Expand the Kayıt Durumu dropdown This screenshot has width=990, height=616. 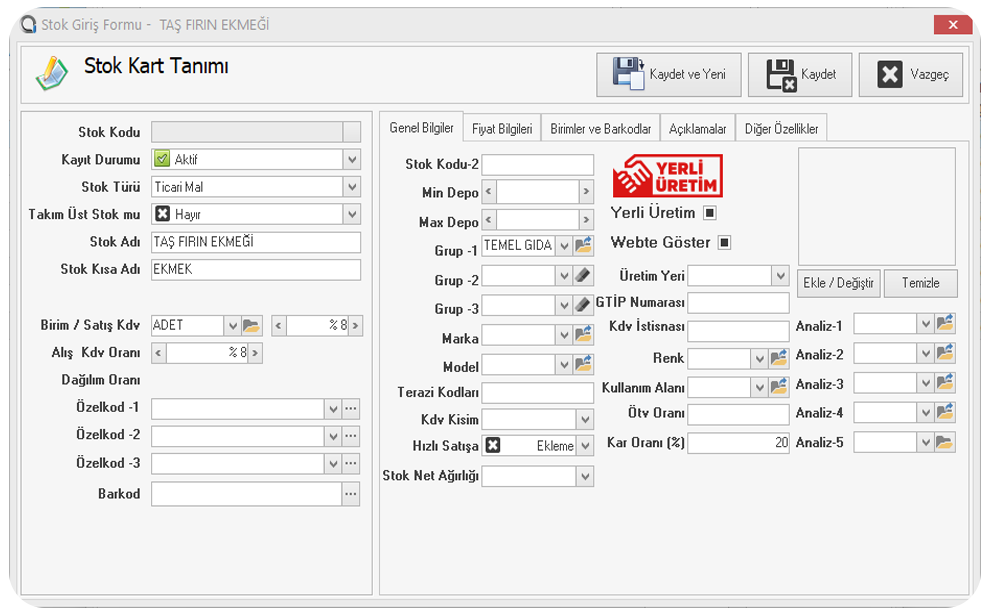(x=351, y=159)
